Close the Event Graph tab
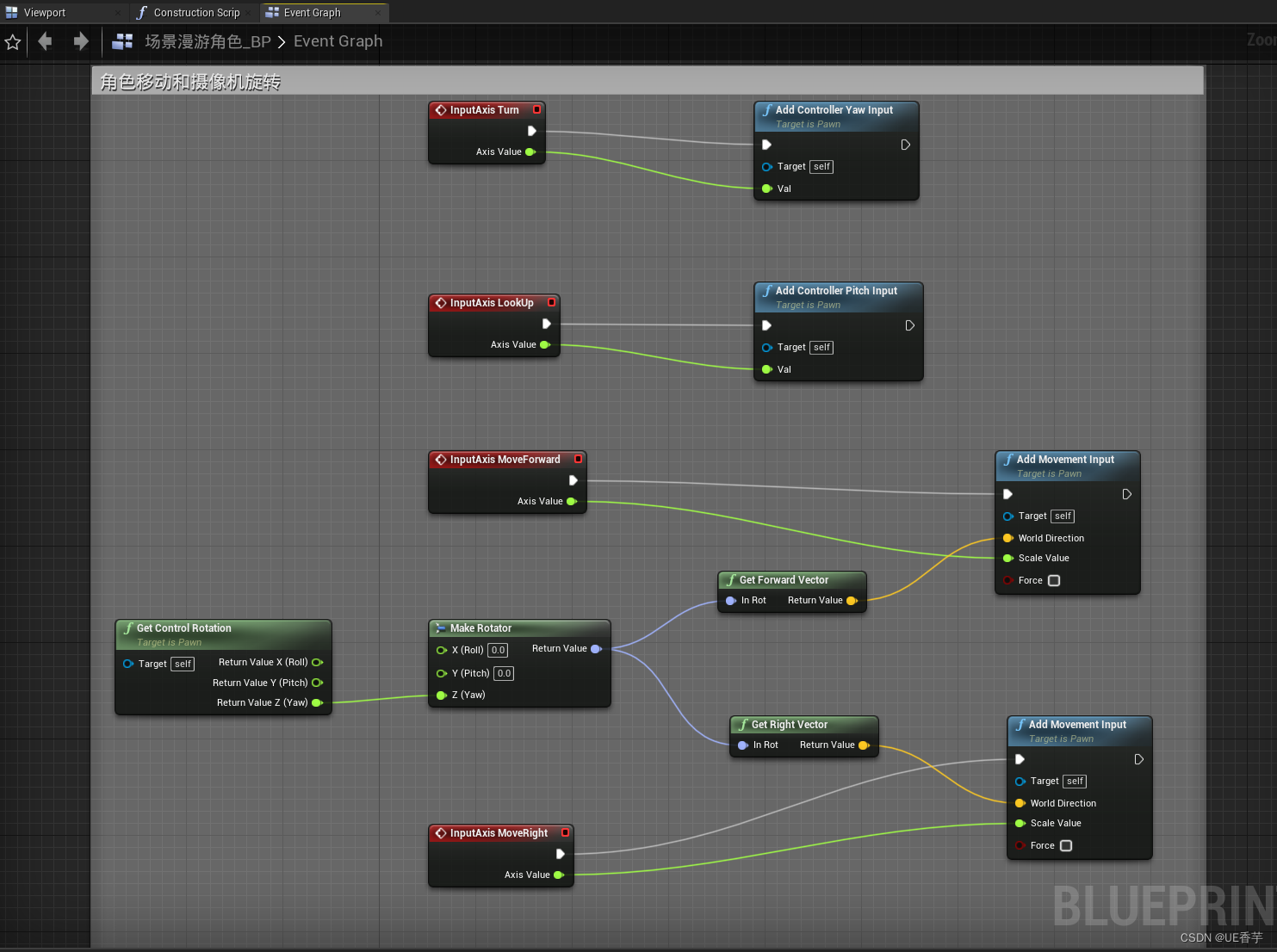Viewport: 1277px width, 952px height. tap(378, 13)
